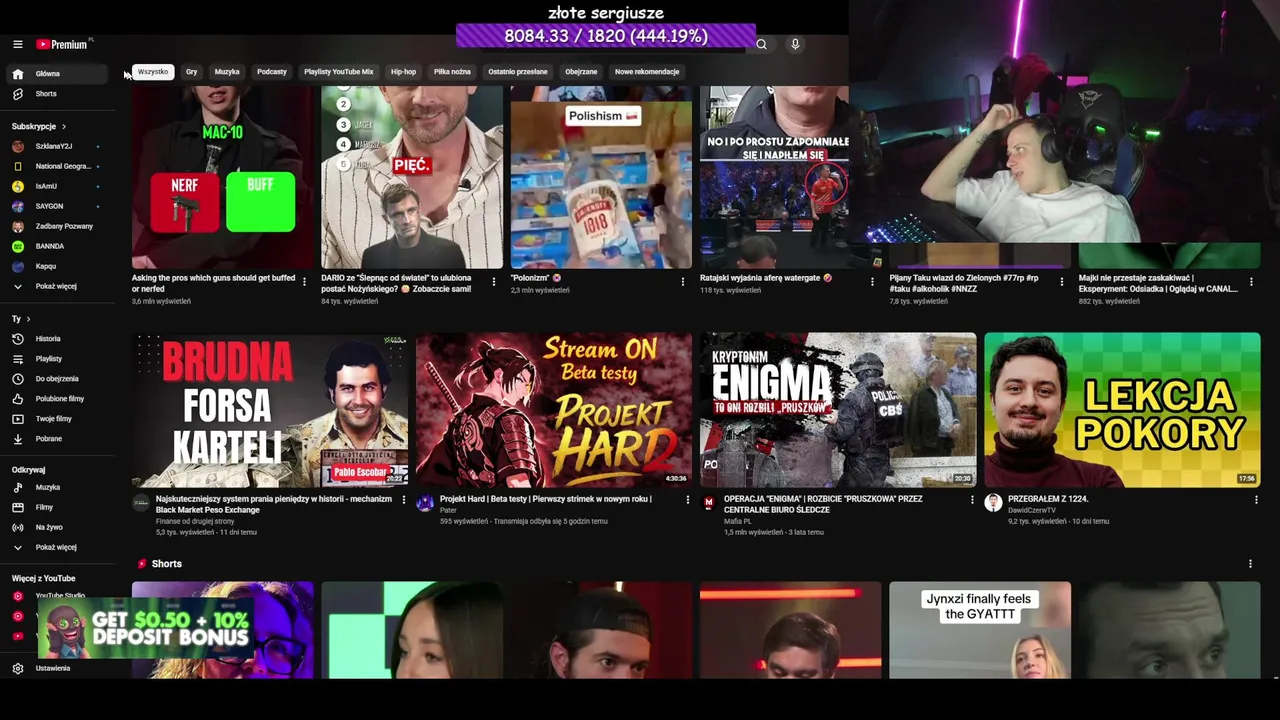The image size is (1280, 720).
Task: Open title Ratajski wyjaśnia aferę watergate
Action: (766, 278)
